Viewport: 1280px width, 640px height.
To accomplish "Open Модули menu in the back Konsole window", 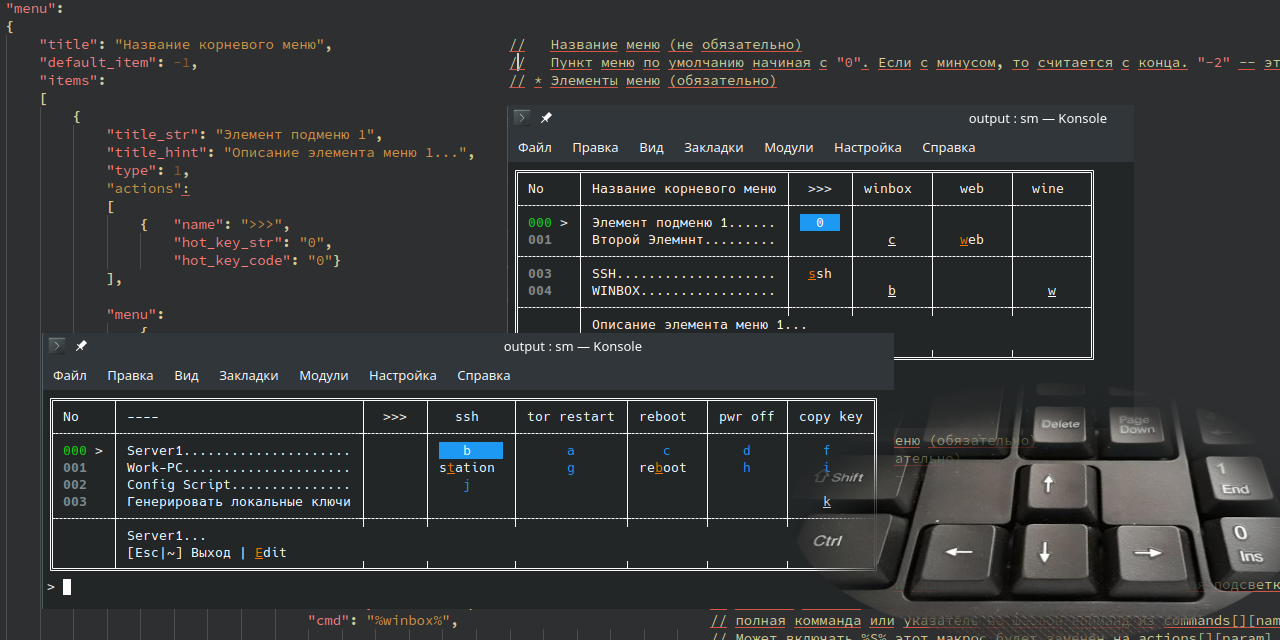I will coord(788,147).
